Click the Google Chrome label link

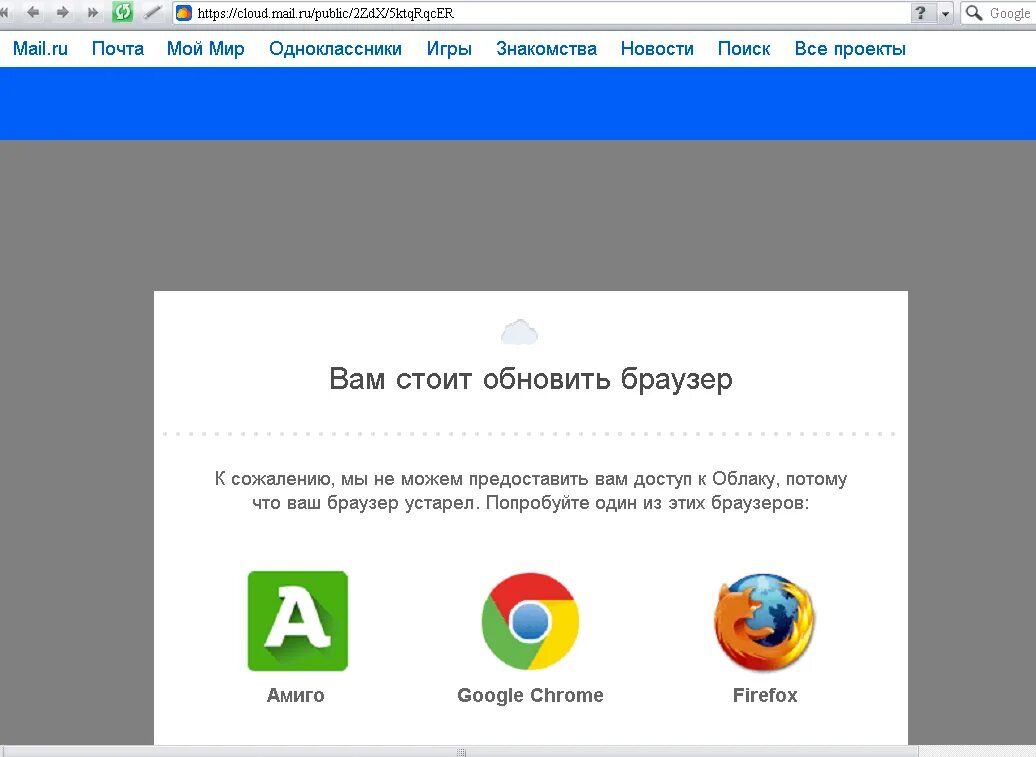click(530, 696)
